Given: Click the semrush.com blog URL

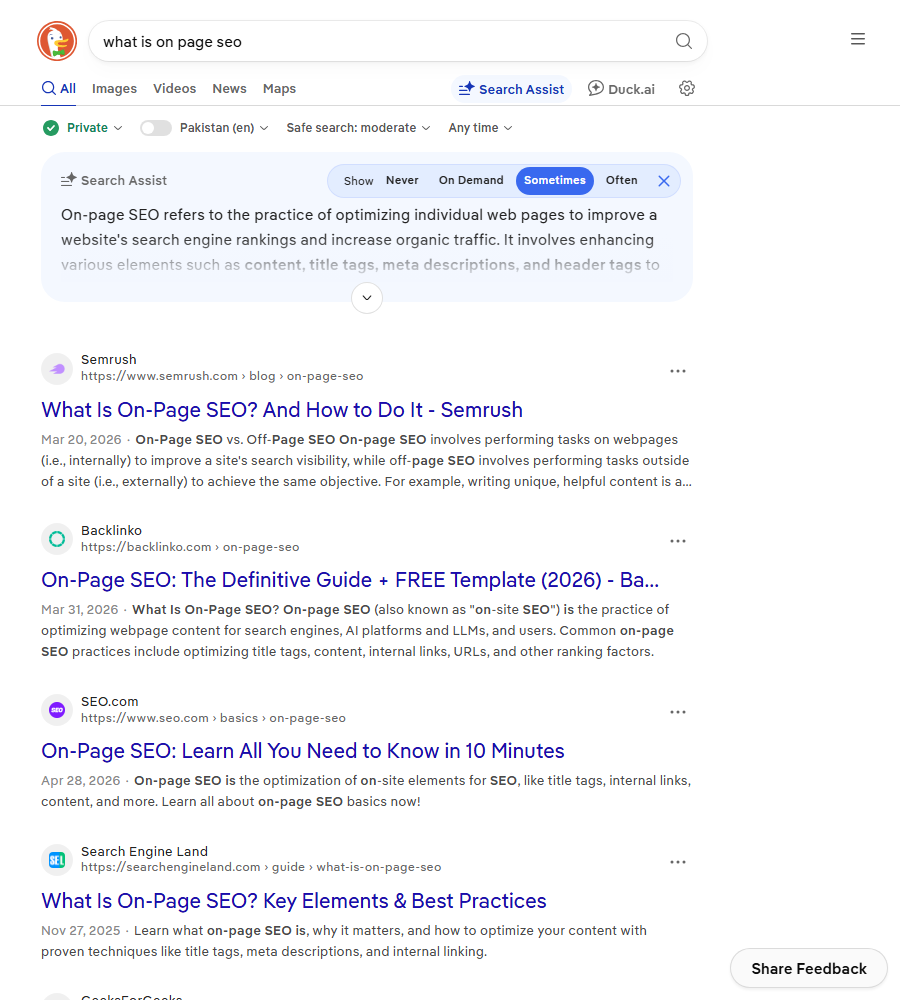Looking at the screenshot, I should tap(222, 376).
